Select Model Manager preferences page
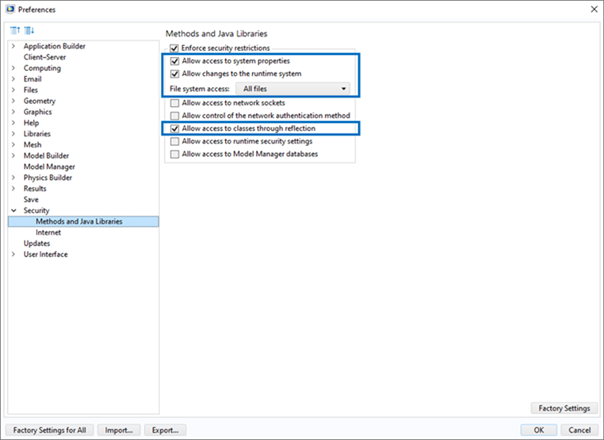 pos(49,166)
